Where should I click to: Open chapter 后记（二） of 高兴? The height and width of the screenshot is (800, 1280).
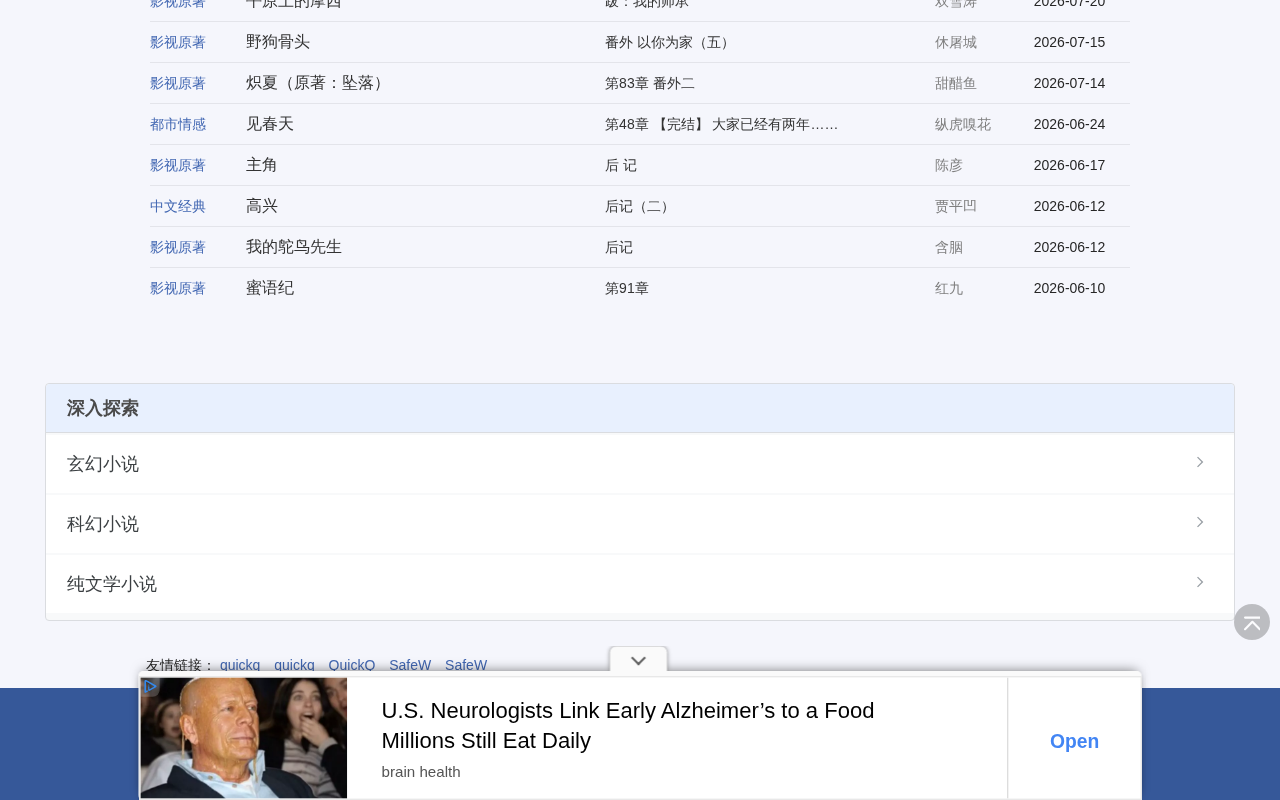tap(639, 206)
